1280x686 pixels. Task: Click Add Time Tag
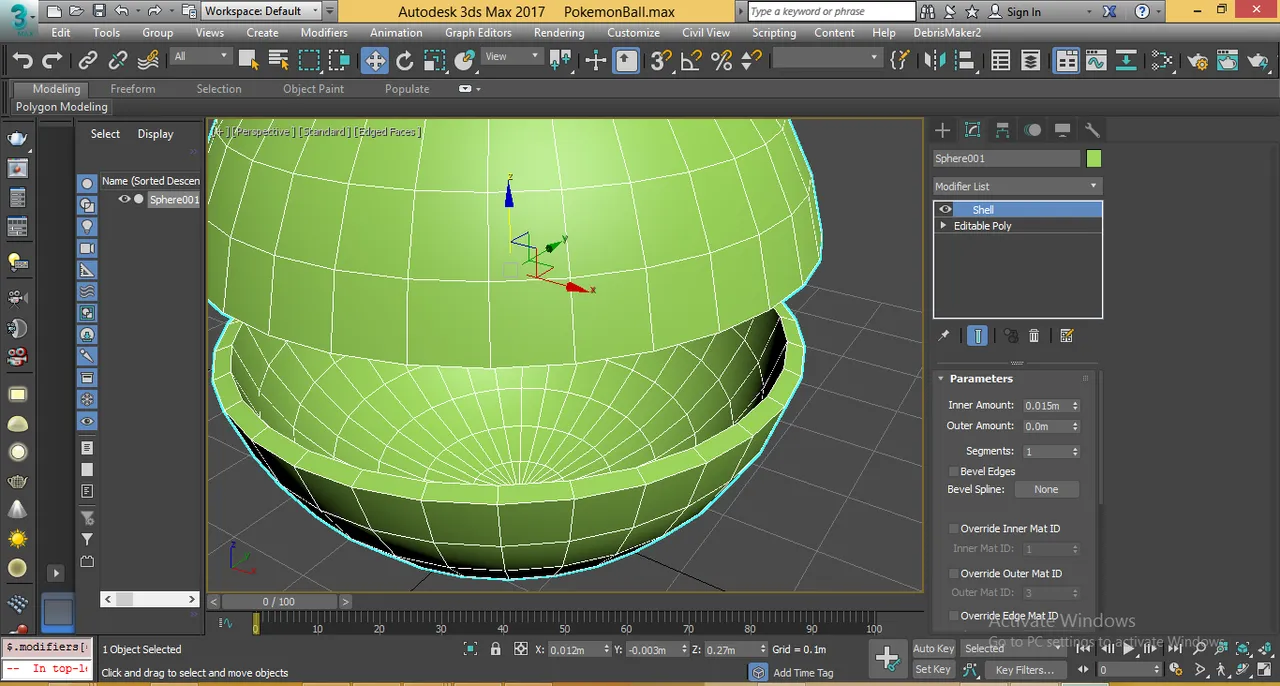click(803, 672)
